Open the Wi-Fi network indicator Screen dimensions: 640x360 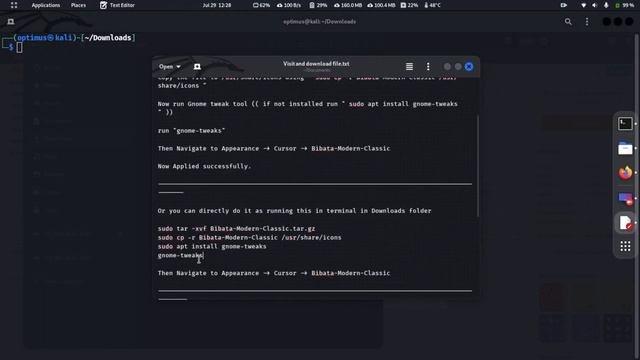click(583, 5)
